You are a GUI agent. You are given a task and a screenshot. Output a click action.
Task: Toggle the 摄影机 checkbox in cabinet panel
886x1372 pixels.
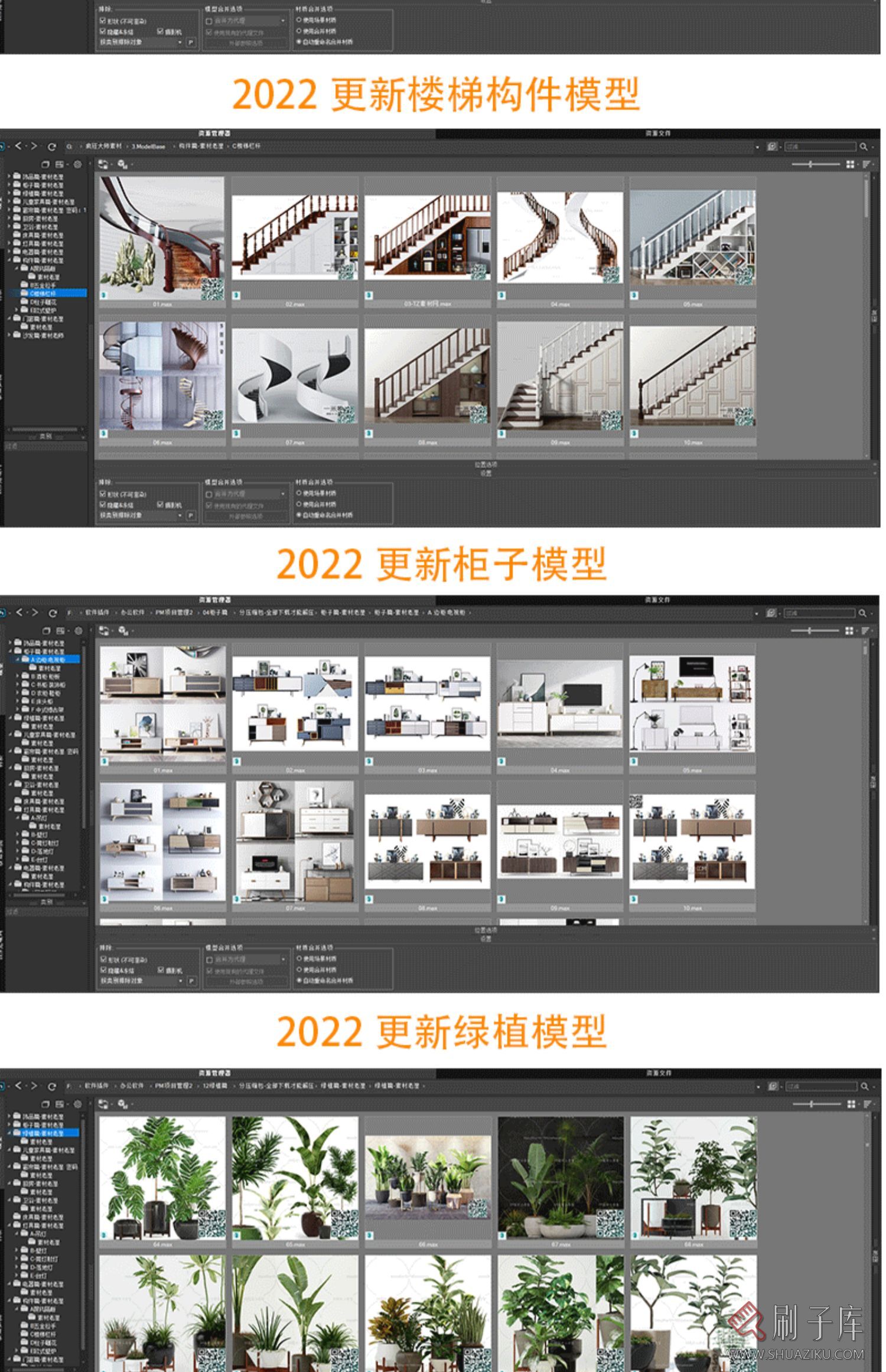click(161, 970)
